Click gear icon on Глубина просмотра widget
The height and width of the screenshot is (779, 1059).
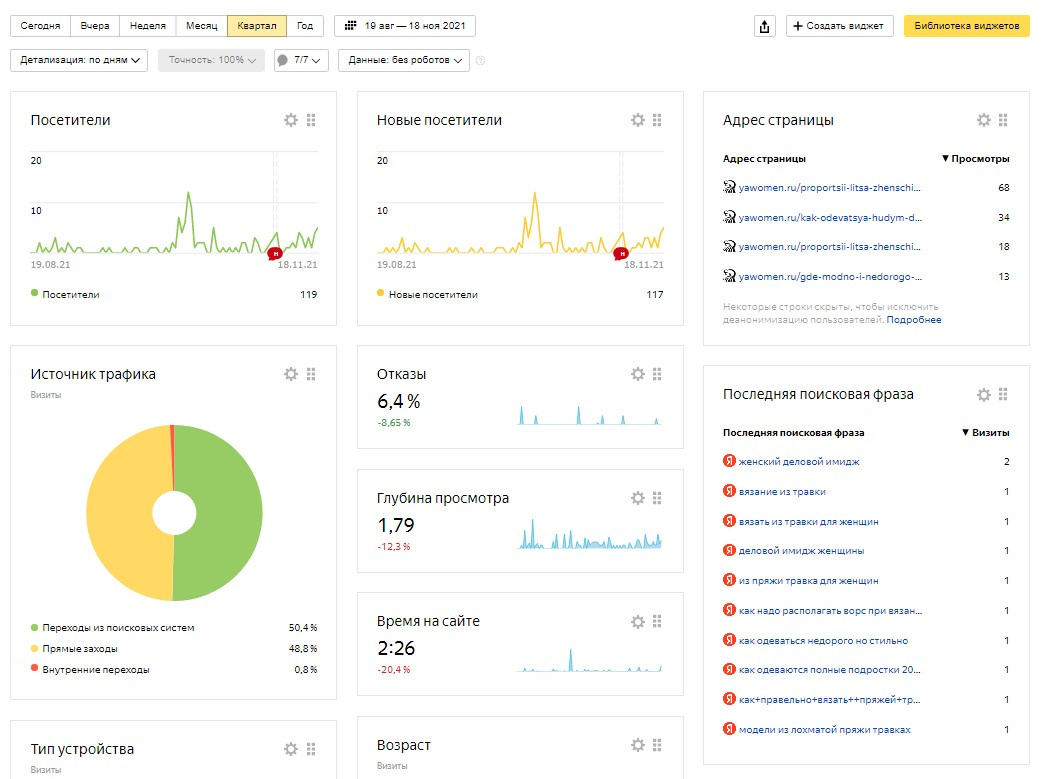(x=638, y=498)
